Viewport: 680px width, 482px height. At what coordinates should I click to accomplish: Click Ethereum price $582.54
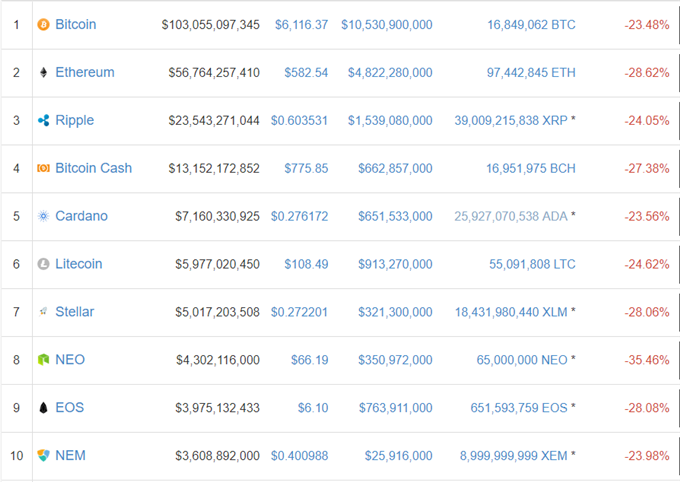(306, 72)
